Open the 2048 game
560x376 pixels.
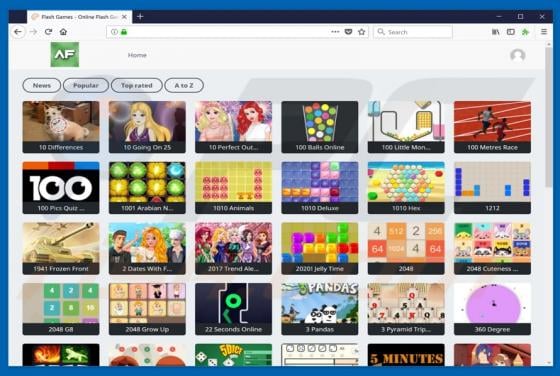406,248
